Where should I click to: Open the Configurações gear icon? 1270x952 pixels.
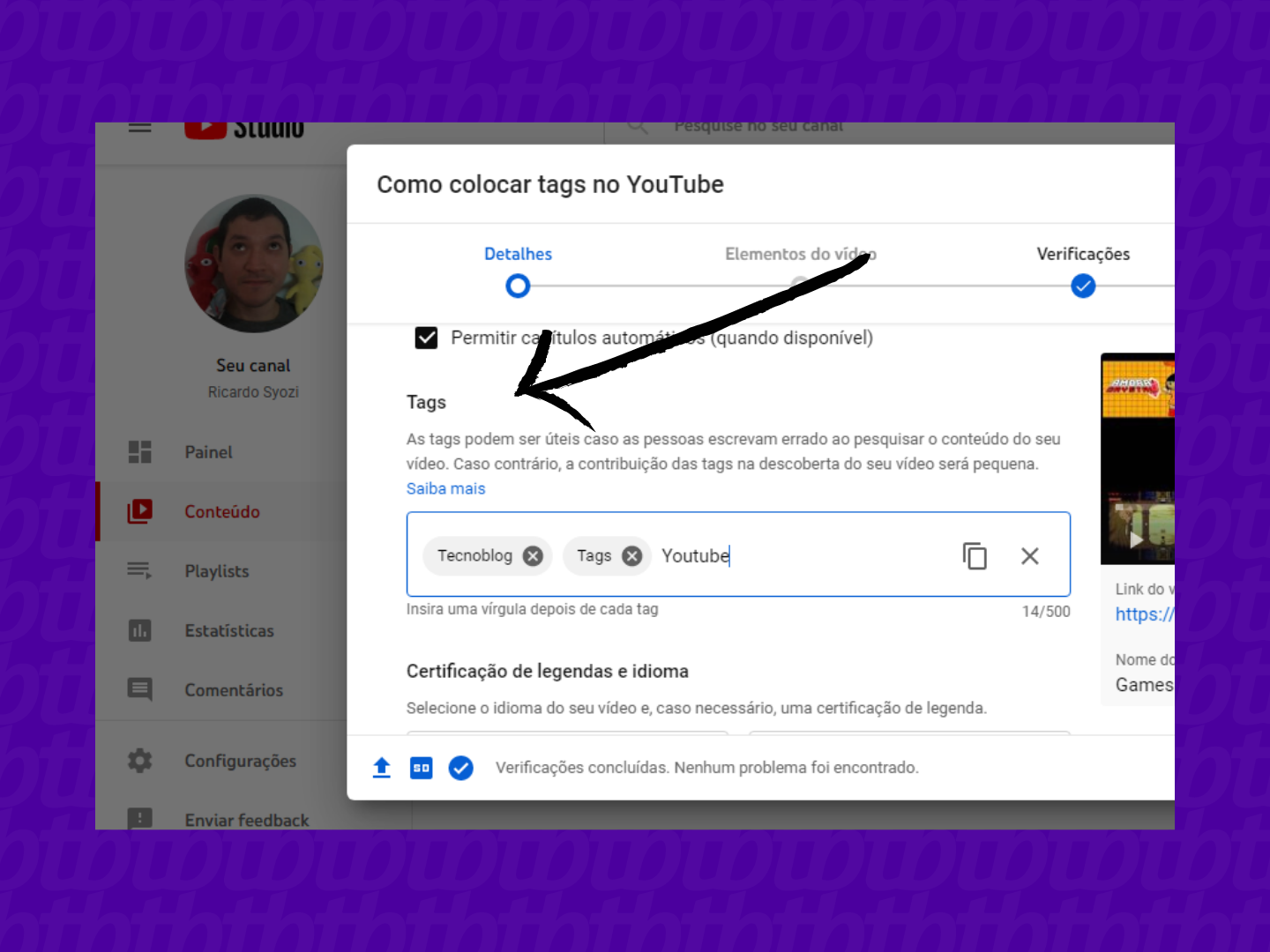(140, 761)
